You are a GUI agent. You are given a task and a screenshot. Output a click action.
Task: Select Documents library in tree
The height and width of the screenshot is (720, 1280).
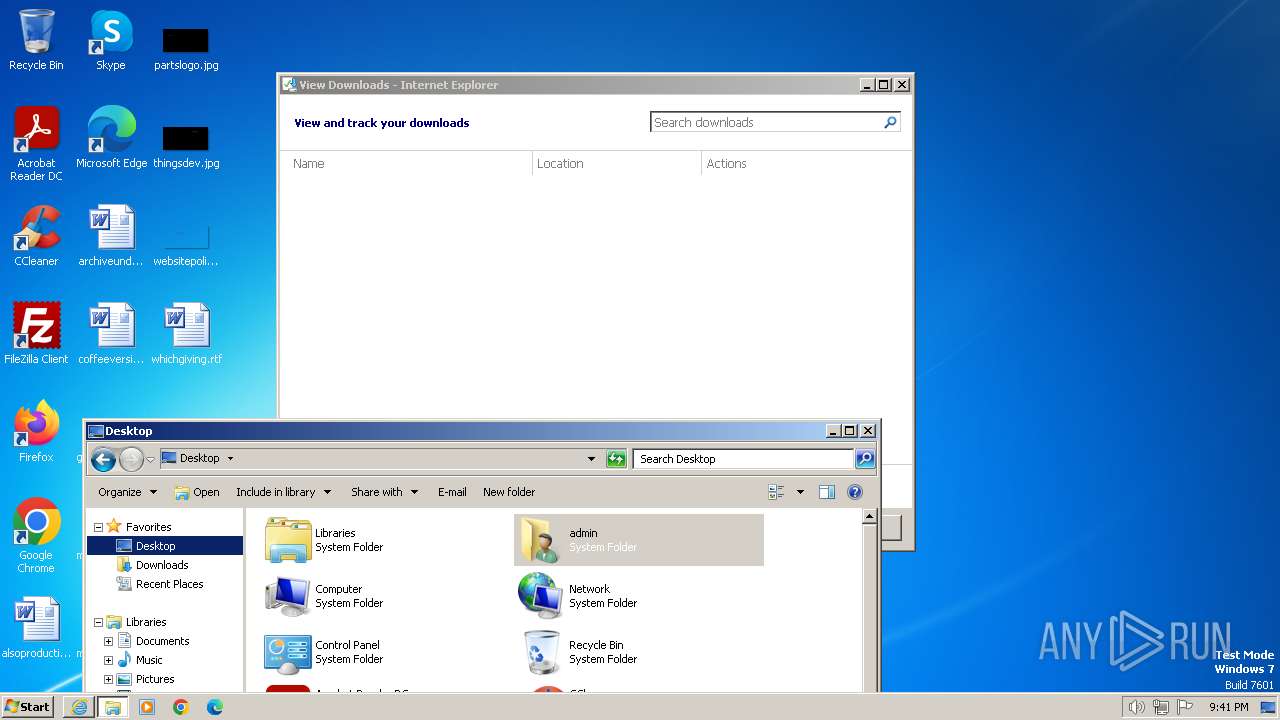[162, 641]
